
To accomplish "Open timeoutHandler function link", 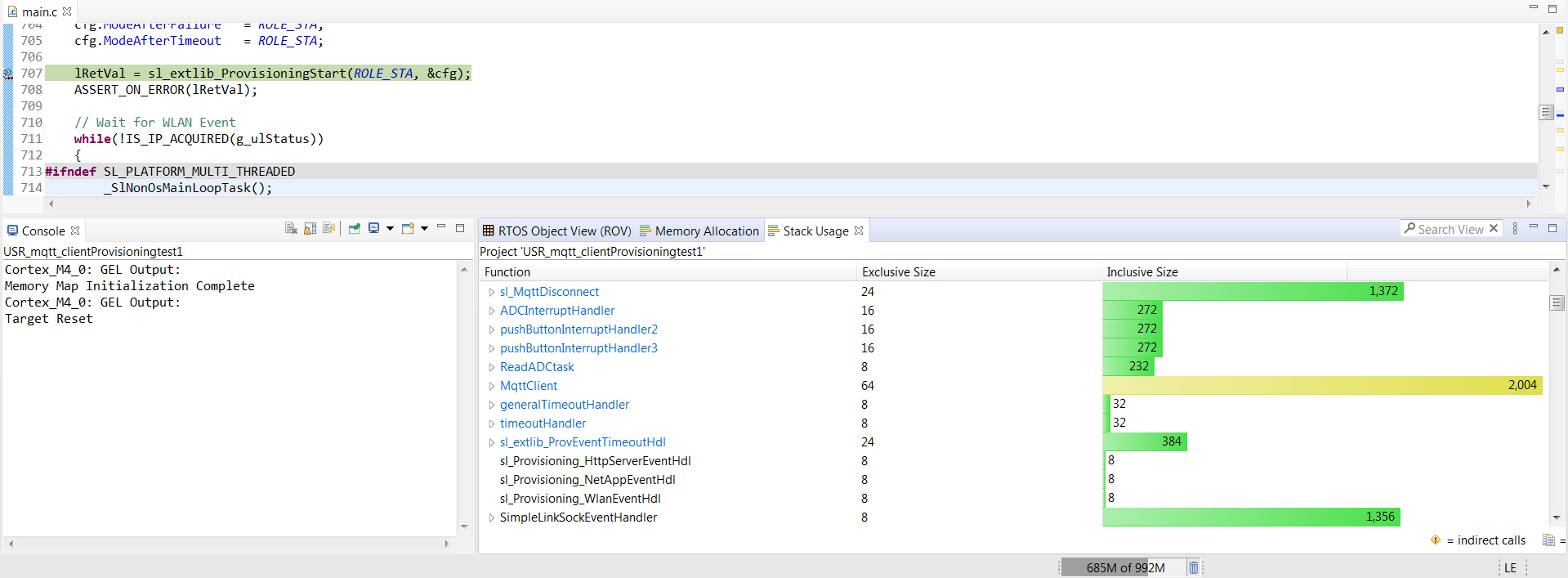I will click(x=543, y=423).
